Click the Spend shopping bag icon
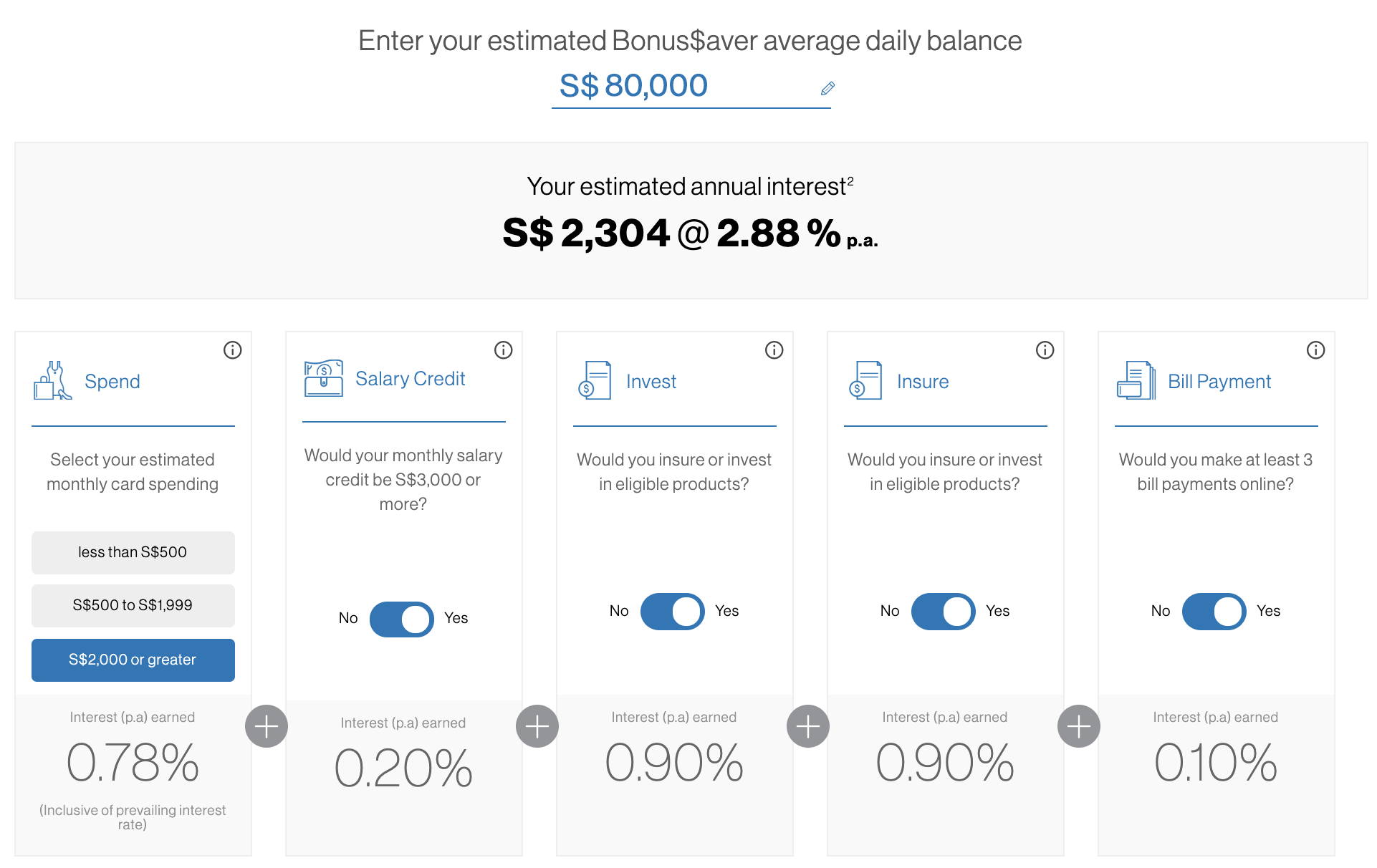Viewport: 1377px width, 868px height. click(52, 380)
